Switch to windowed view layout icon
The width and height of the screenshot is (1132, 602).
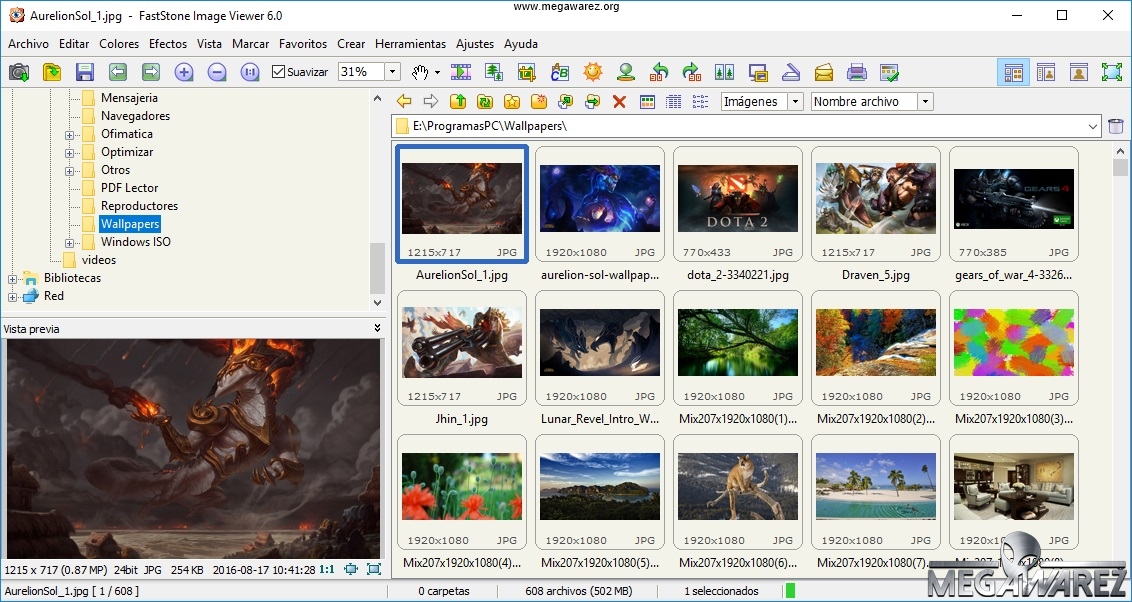(x=1046, y=72)
